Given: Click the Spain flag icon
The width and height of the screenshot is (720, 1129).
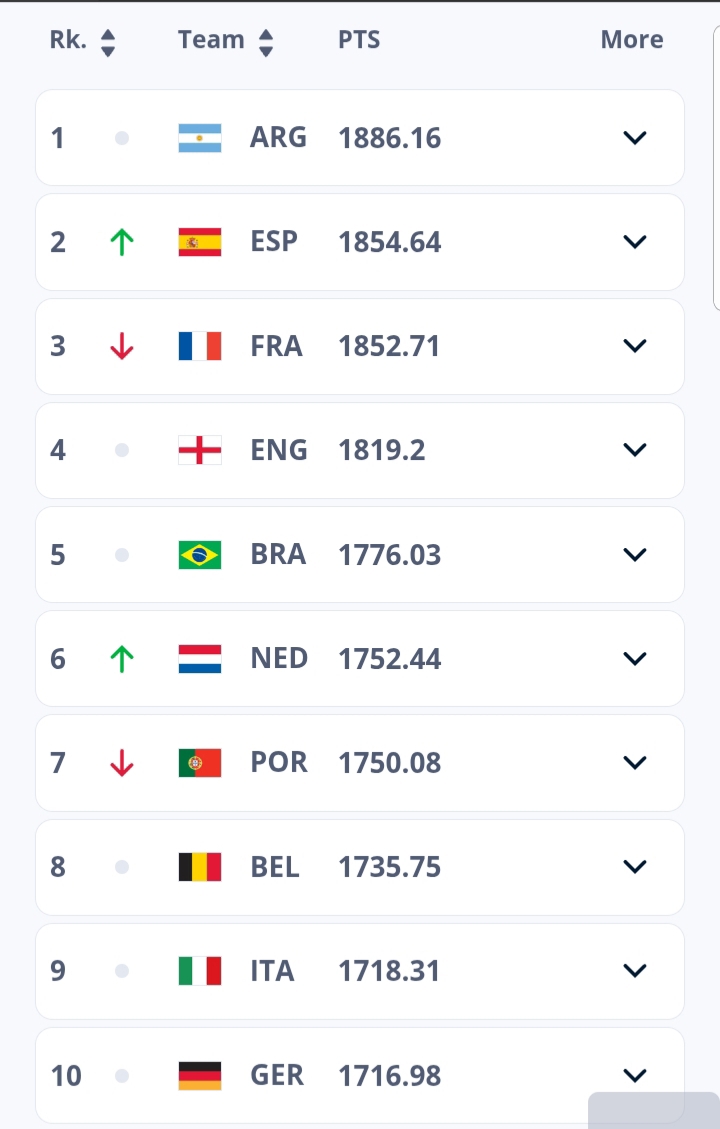Looking at the screenshot, I should pos(200,242).
